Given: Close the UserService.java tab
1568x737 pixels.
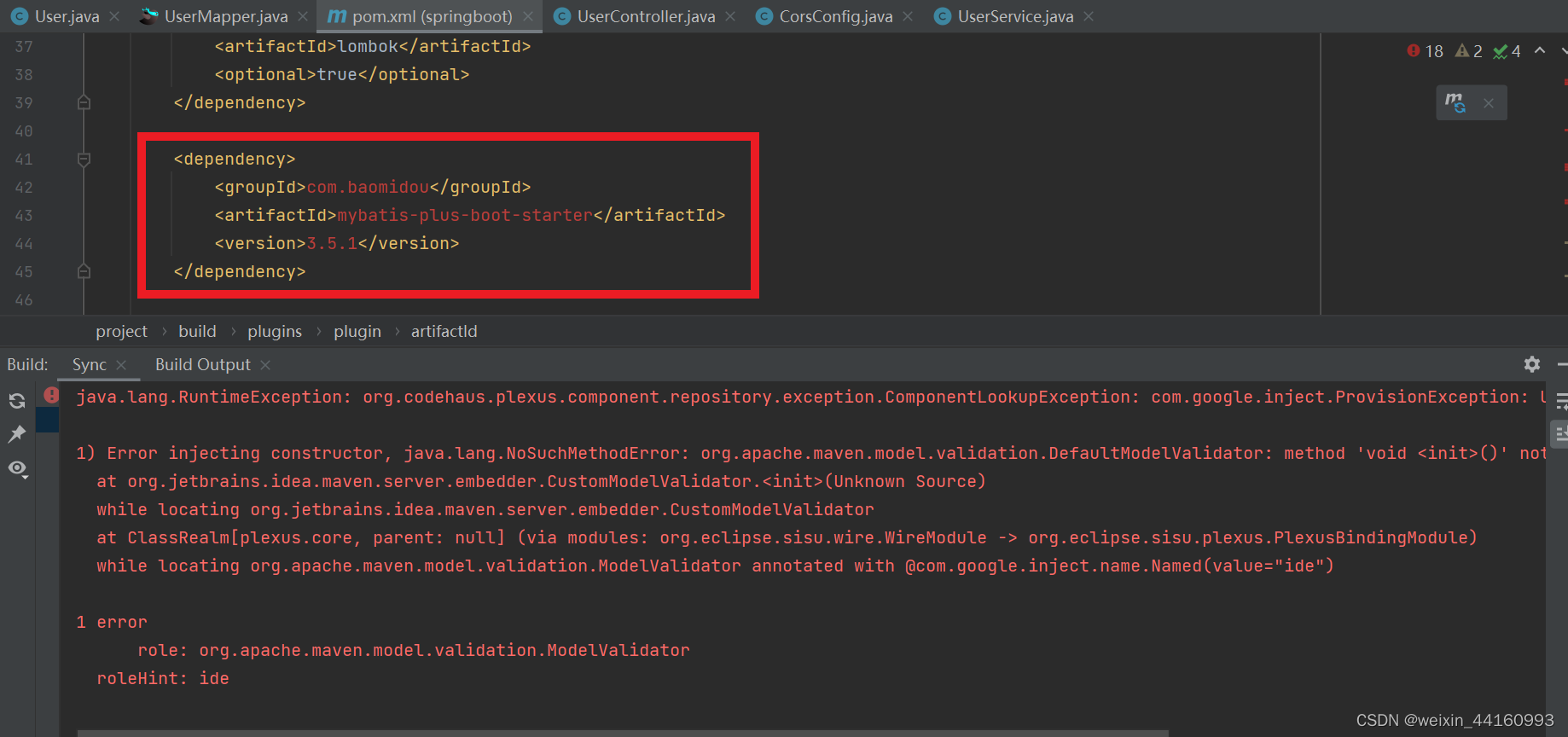Looking at the screenshot, I should 1089,16.
